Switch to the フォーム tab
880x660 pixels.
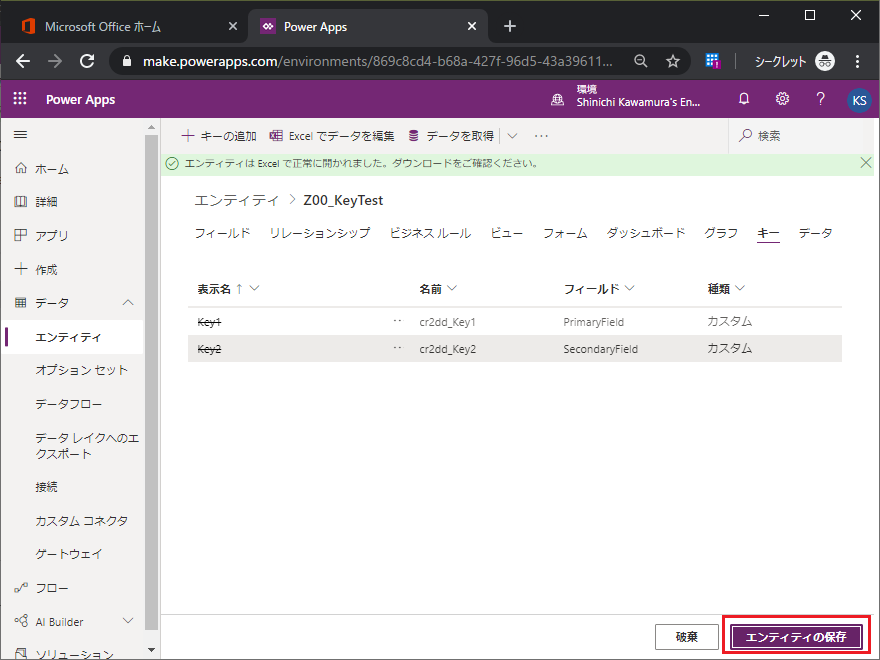coord(565,233)
